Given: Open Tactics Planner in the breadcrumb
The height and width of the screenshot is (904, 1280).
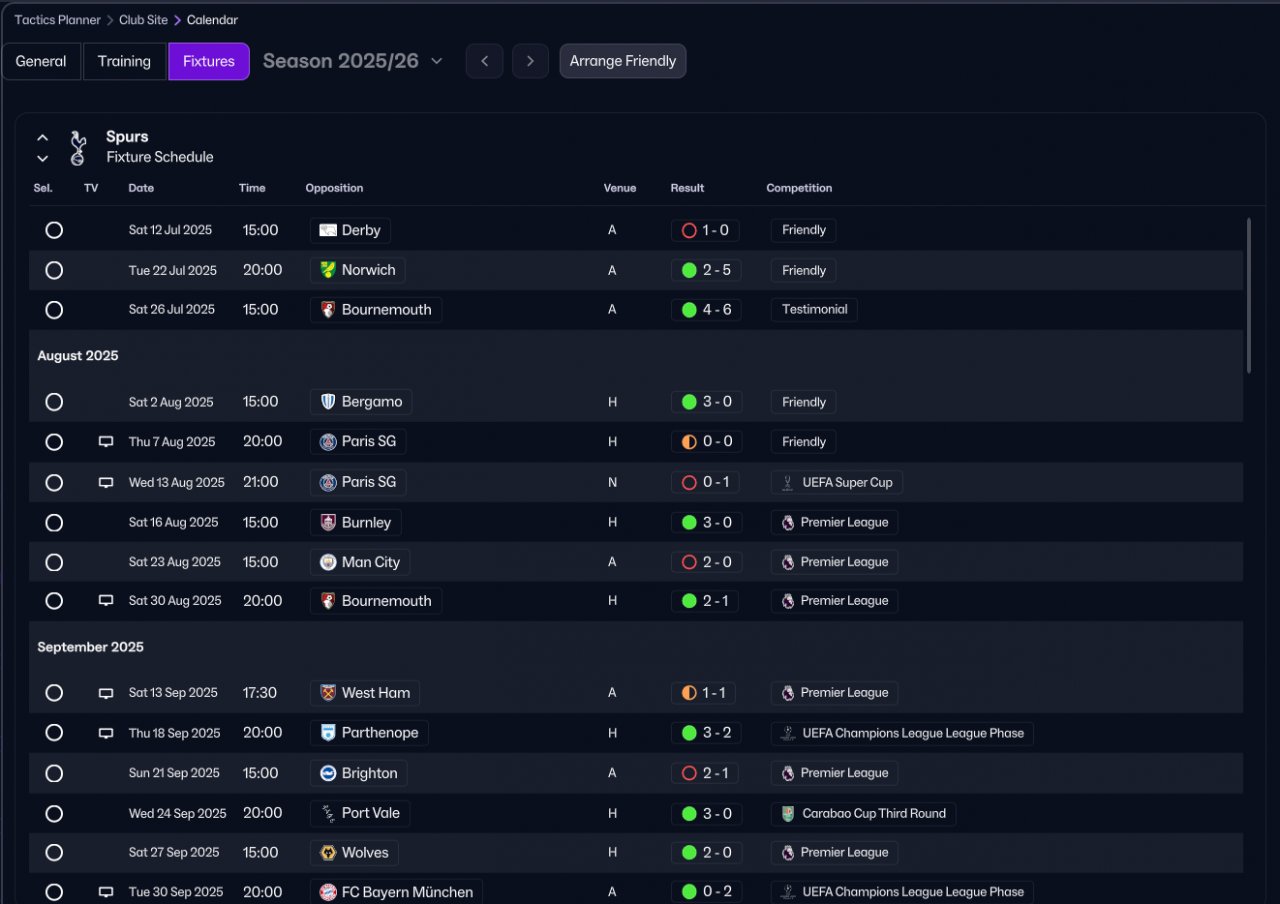Looking at the screenshot, I should [x=58, y=20].
